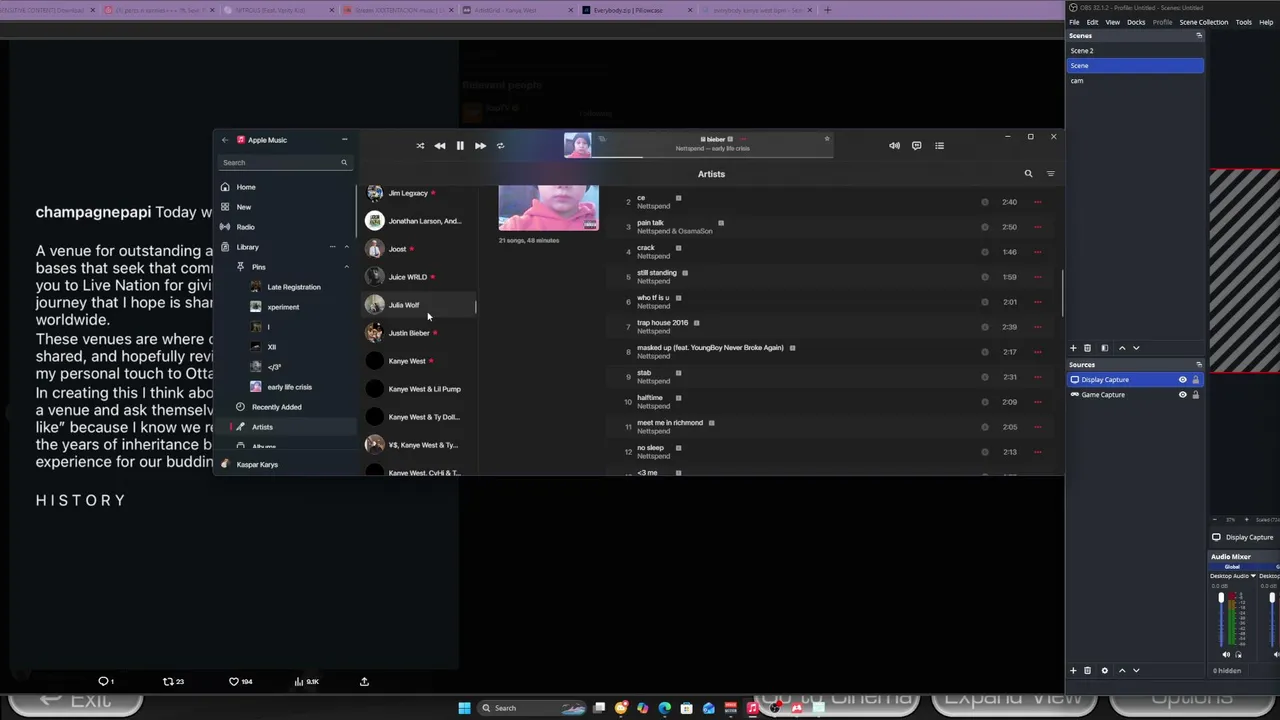Open the pinned Late Registration album
Screen dimensions: 1280x720
[294, 287]
